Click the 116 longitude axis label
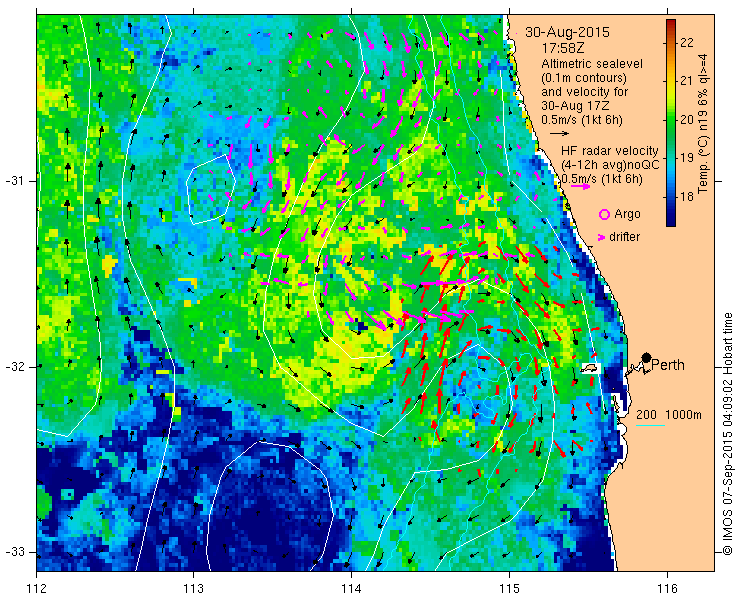 667,589
